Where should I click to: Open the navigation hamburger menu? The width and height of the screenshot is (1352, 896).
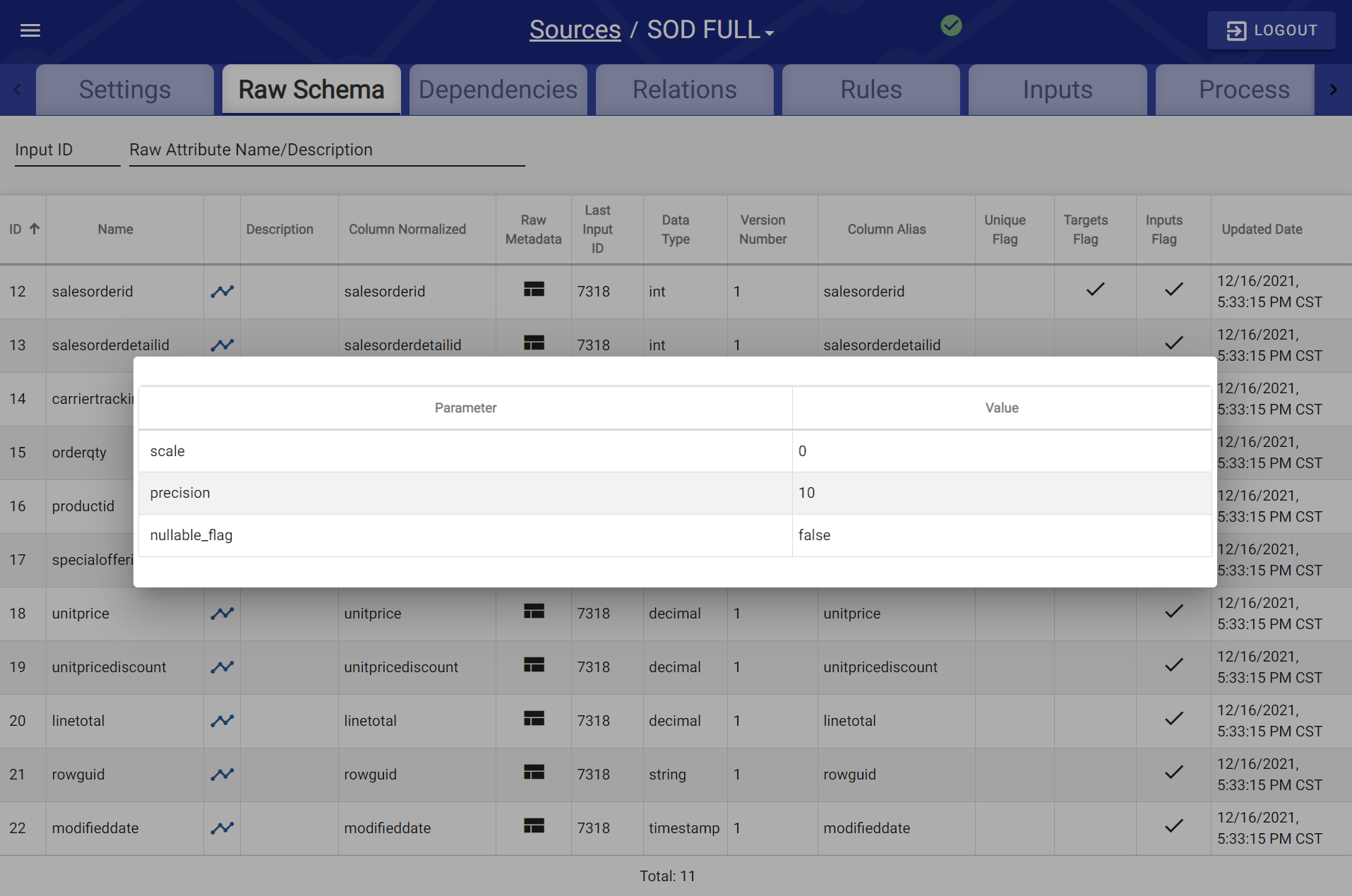[30, 30]
